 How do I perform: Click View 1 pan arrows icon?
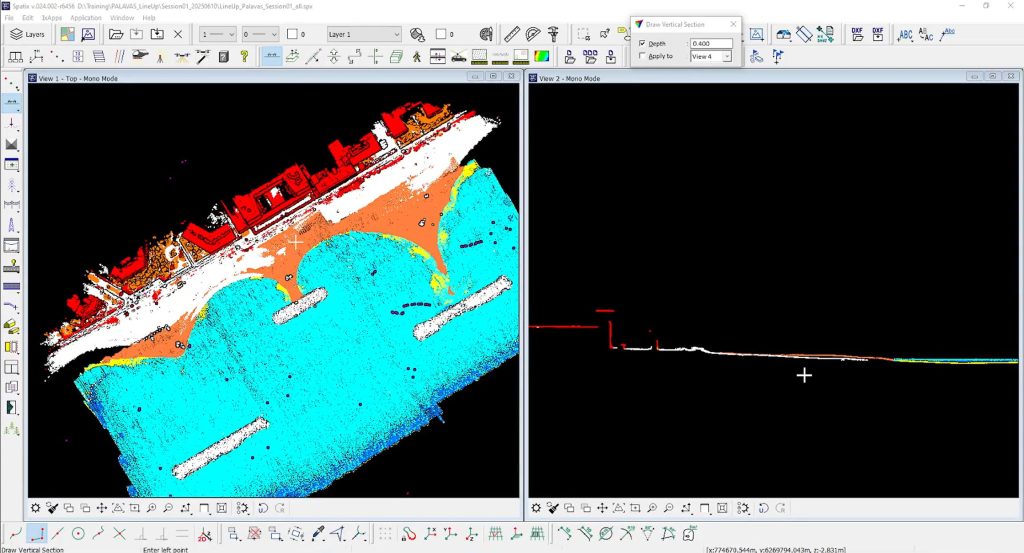coord(101,508)
